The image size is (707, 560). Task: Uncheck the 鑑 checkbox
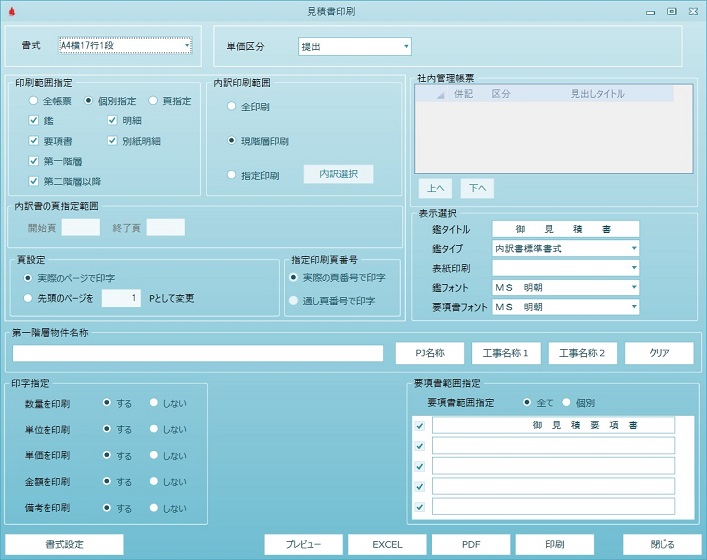33,120
